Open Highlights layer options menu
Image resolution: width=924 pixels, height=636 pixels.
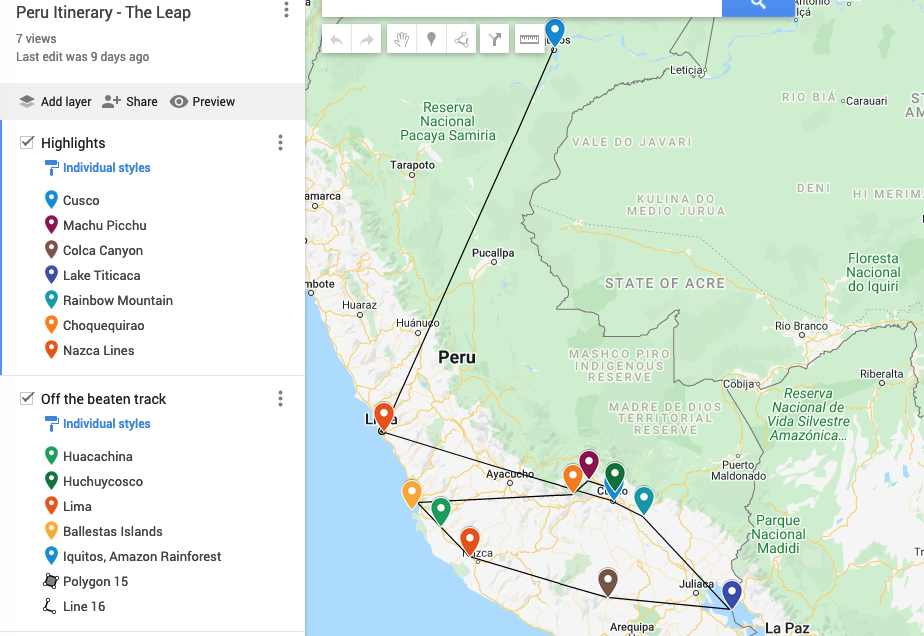point(280,143)
